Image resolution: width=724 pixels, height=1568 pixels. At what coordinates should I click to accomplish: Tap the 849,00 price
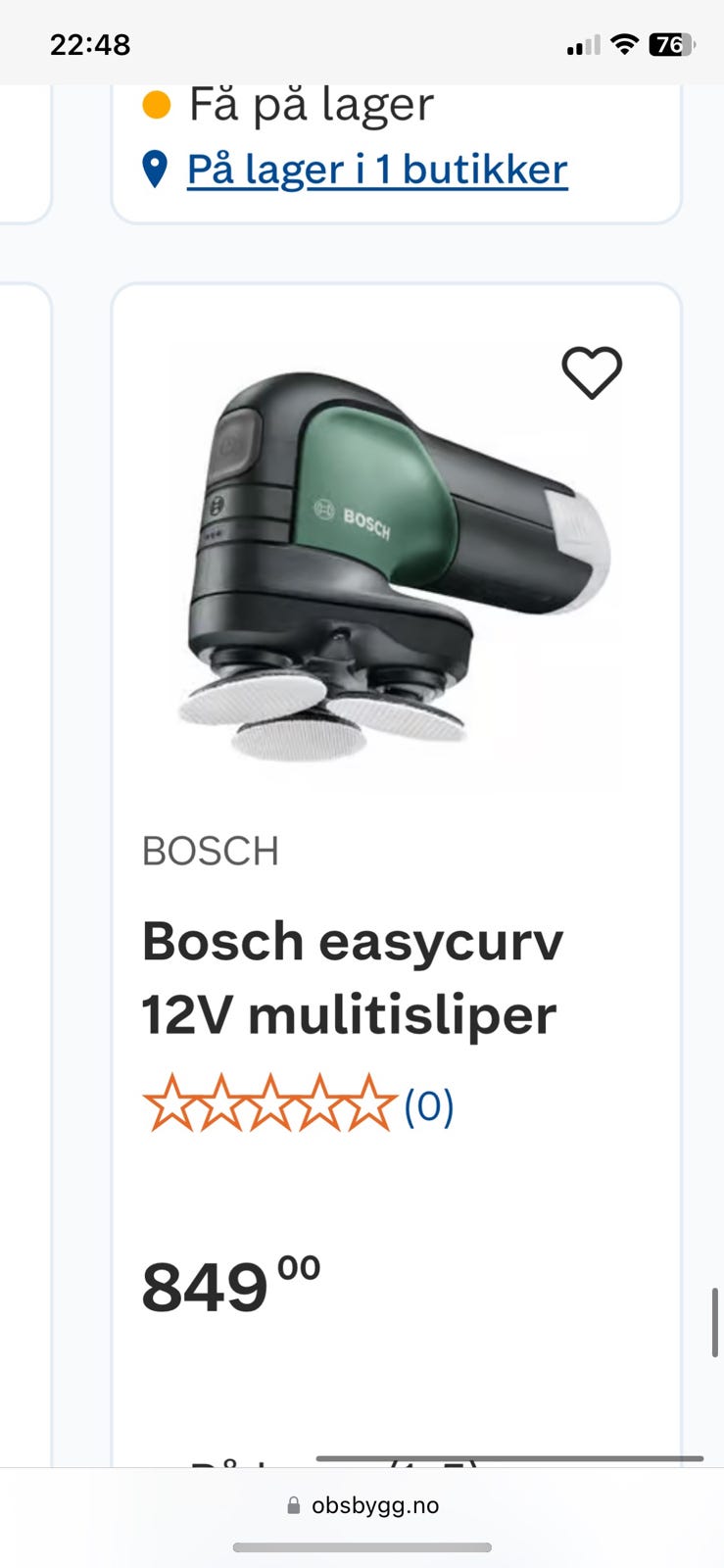(231, 1285)
